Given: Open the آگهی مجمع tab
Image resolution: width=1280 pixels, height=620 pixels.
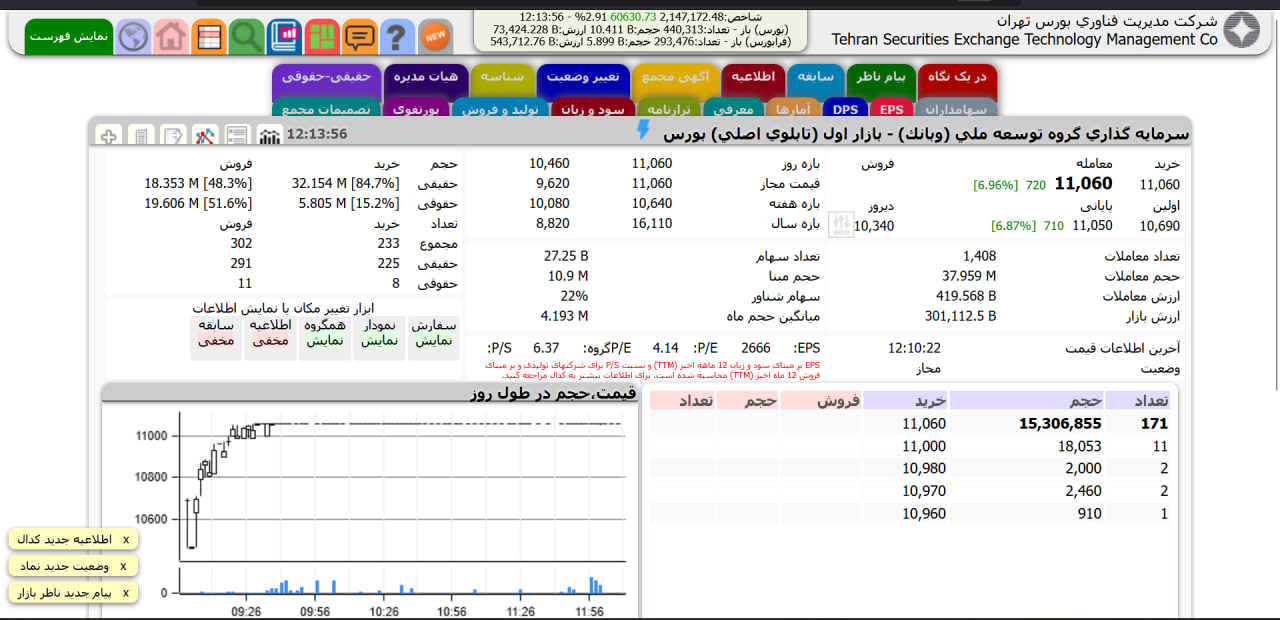Looking at the screenshot, I should pyautogui.click(x=675, y=77).
